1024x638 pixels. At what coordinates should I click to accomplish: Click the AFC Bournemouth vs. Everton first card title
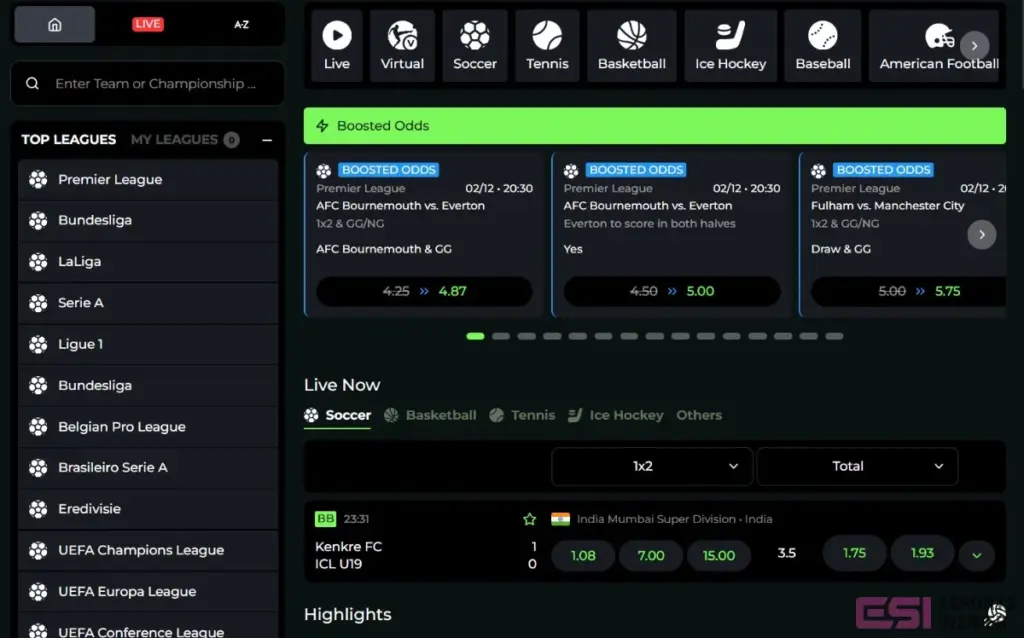coord(400,206)
